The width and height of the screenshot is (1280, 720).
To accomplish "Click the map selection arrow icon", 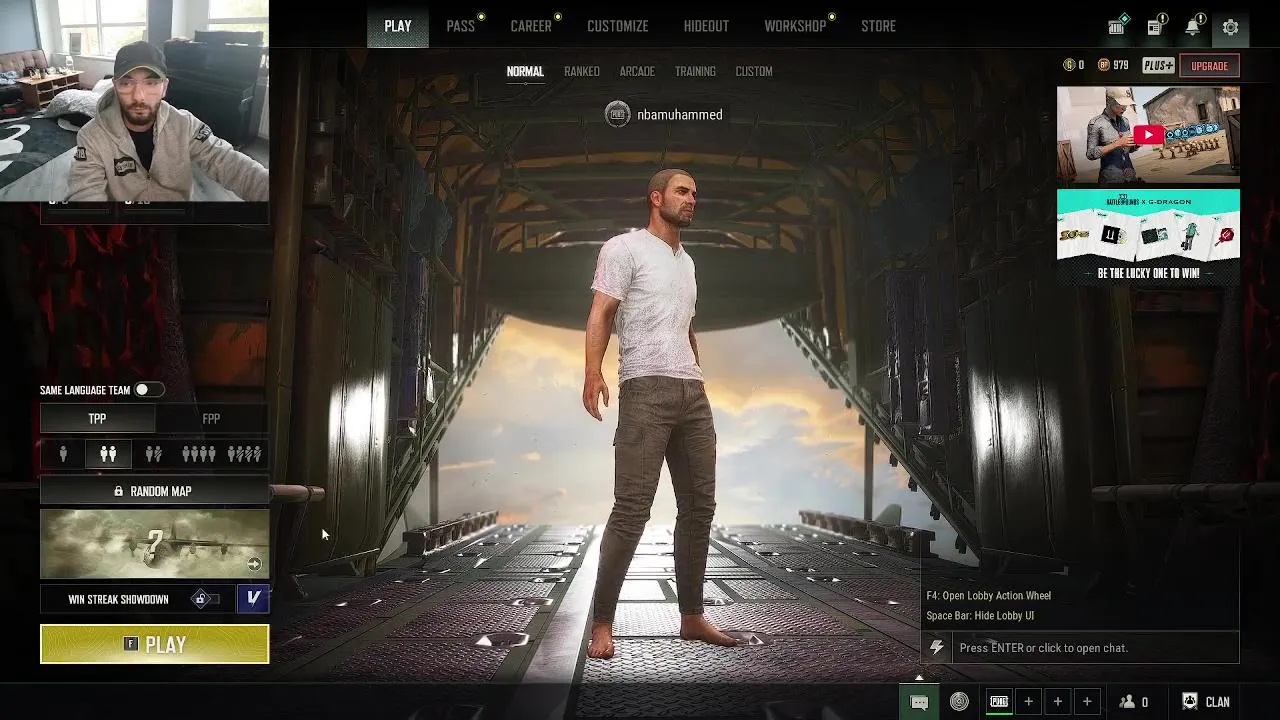I will tap(254, 564).
